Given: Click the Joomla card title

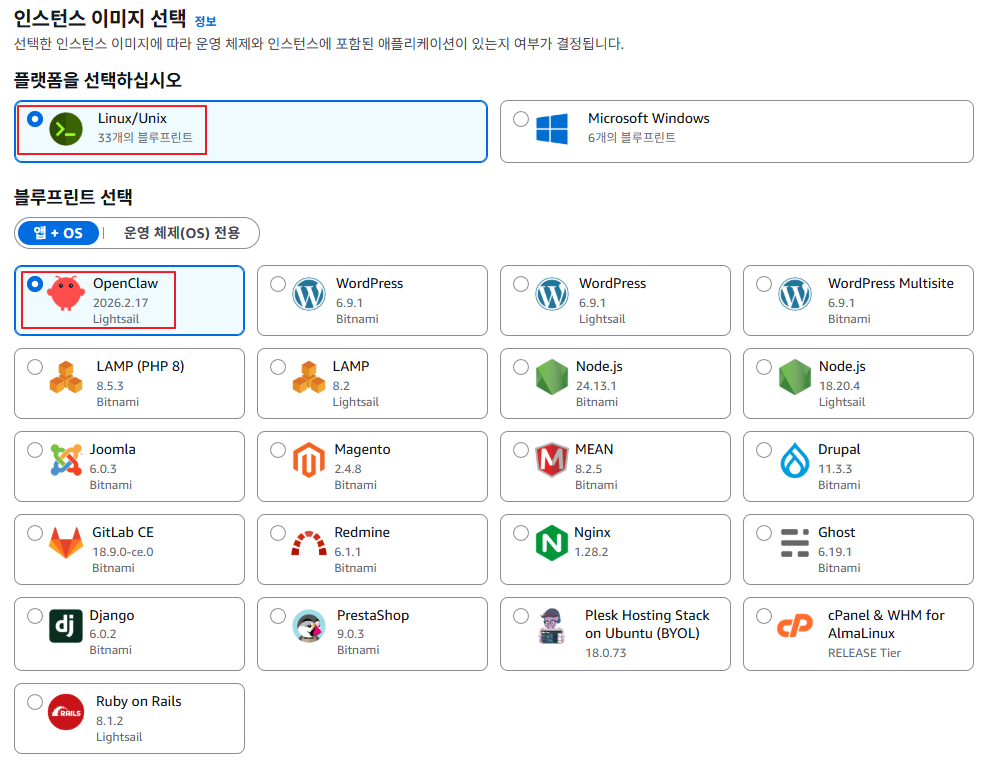Looking at the screenshot, I should 112,450.
